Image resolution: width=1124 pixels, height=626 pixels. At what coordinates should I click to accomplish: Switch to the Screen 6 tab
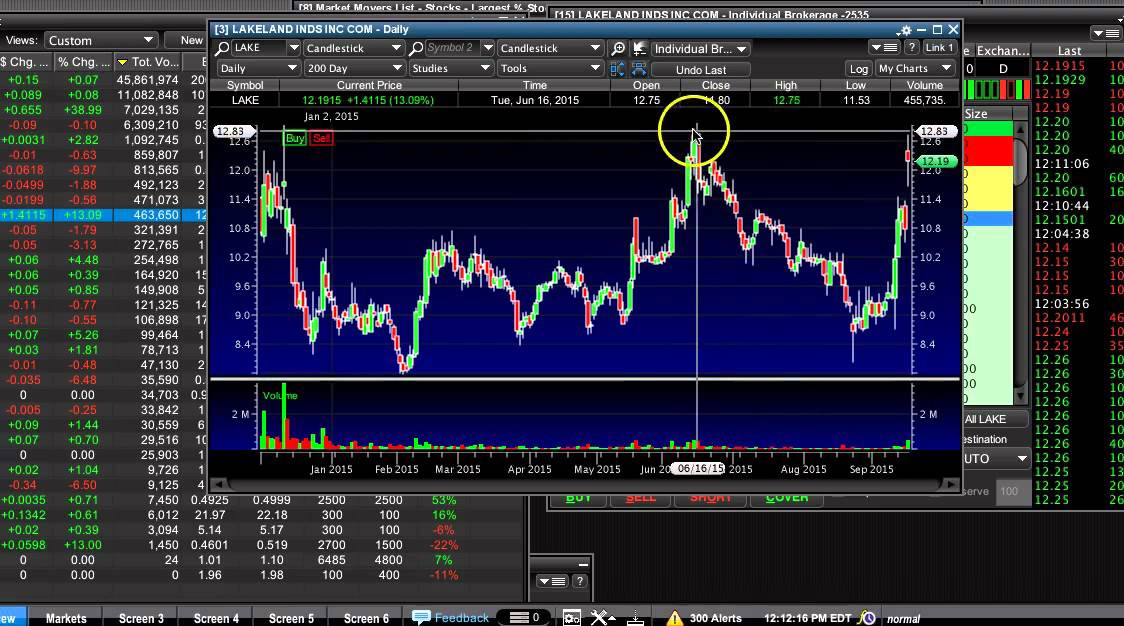pyautogui.click(x=366, y=618)
